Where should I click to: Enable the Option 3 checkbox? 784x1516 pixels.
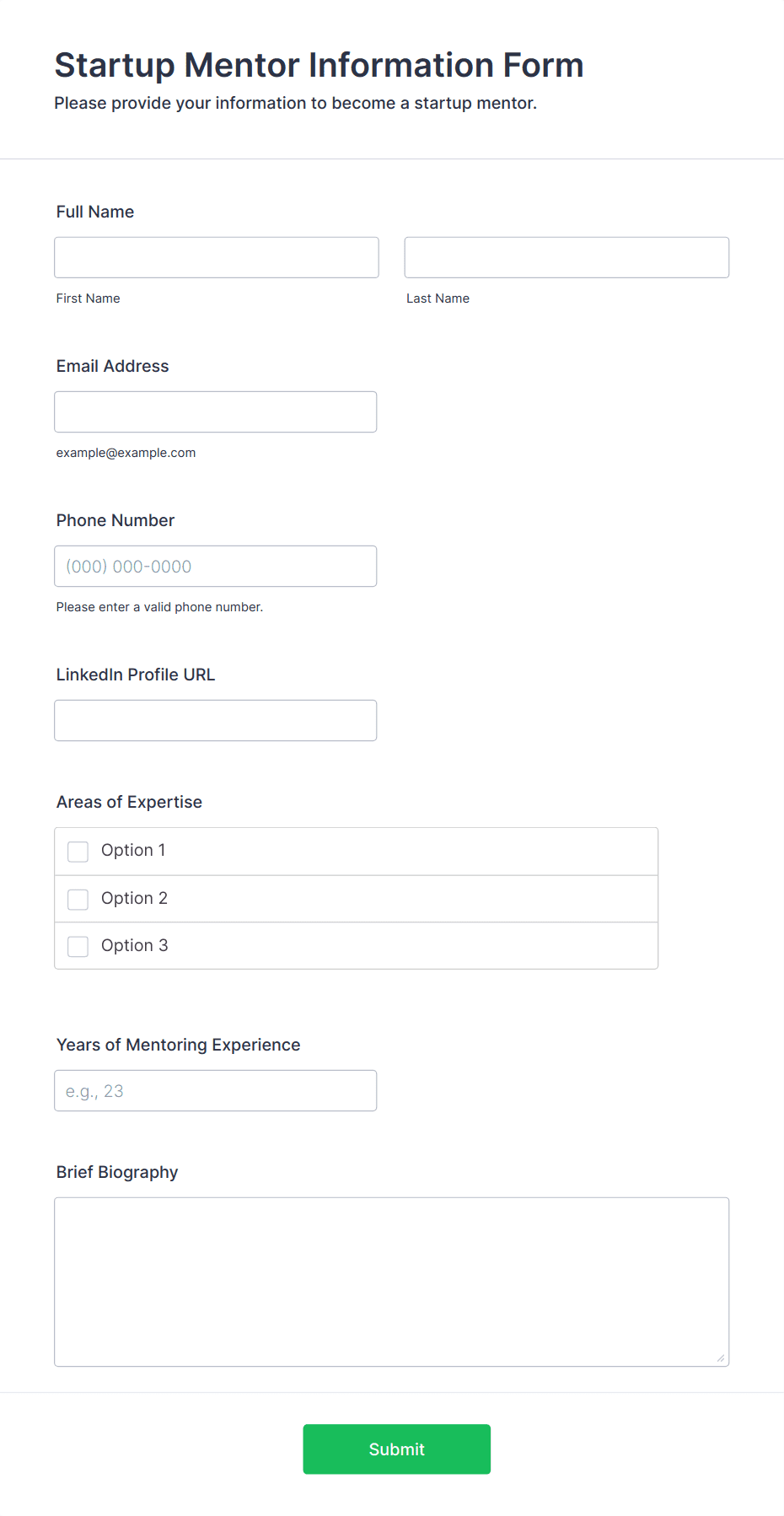coord(78,947)
